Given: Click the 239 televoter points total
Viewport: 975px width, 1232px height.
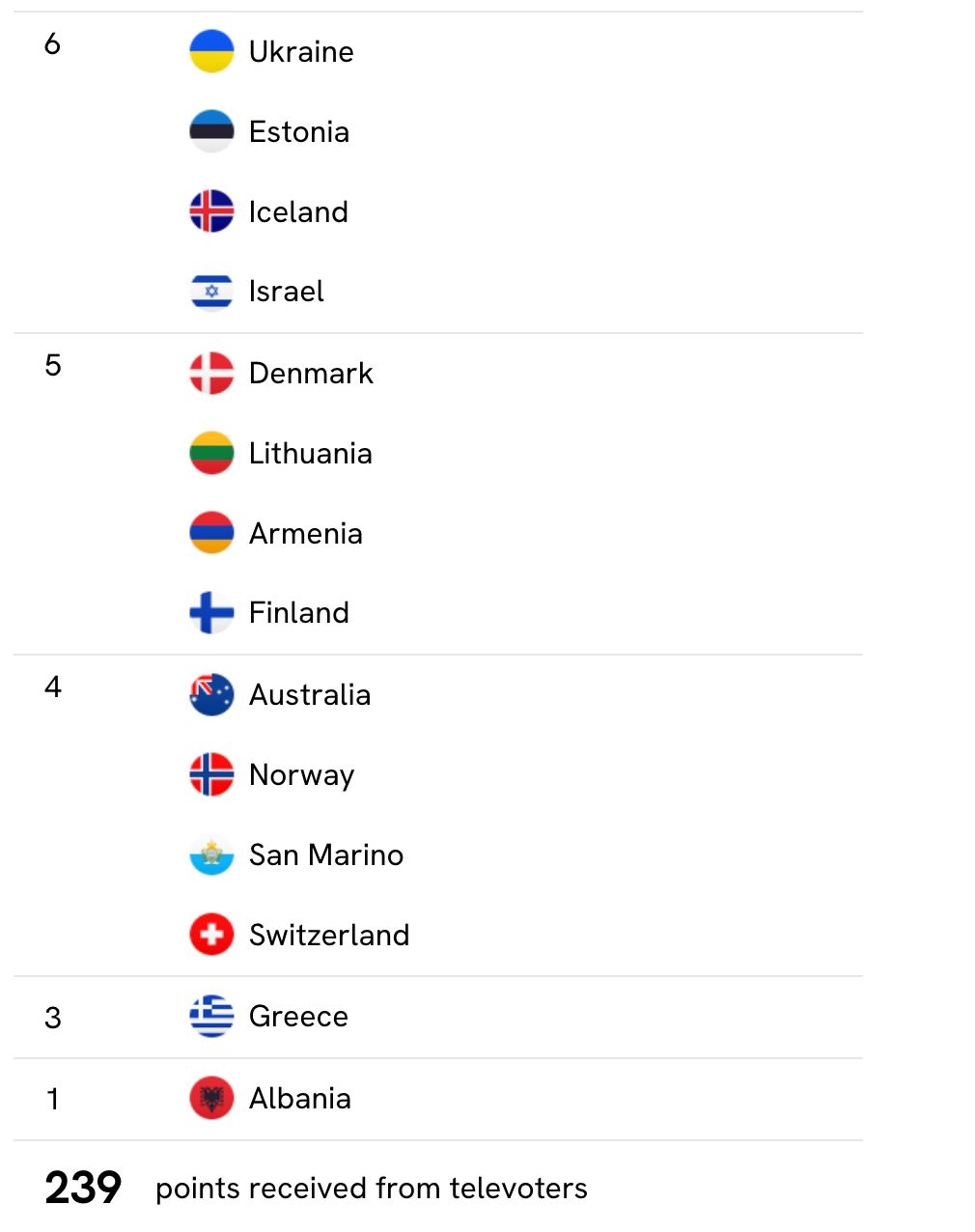Looking at the screenshot, I should click(83, 1188).
